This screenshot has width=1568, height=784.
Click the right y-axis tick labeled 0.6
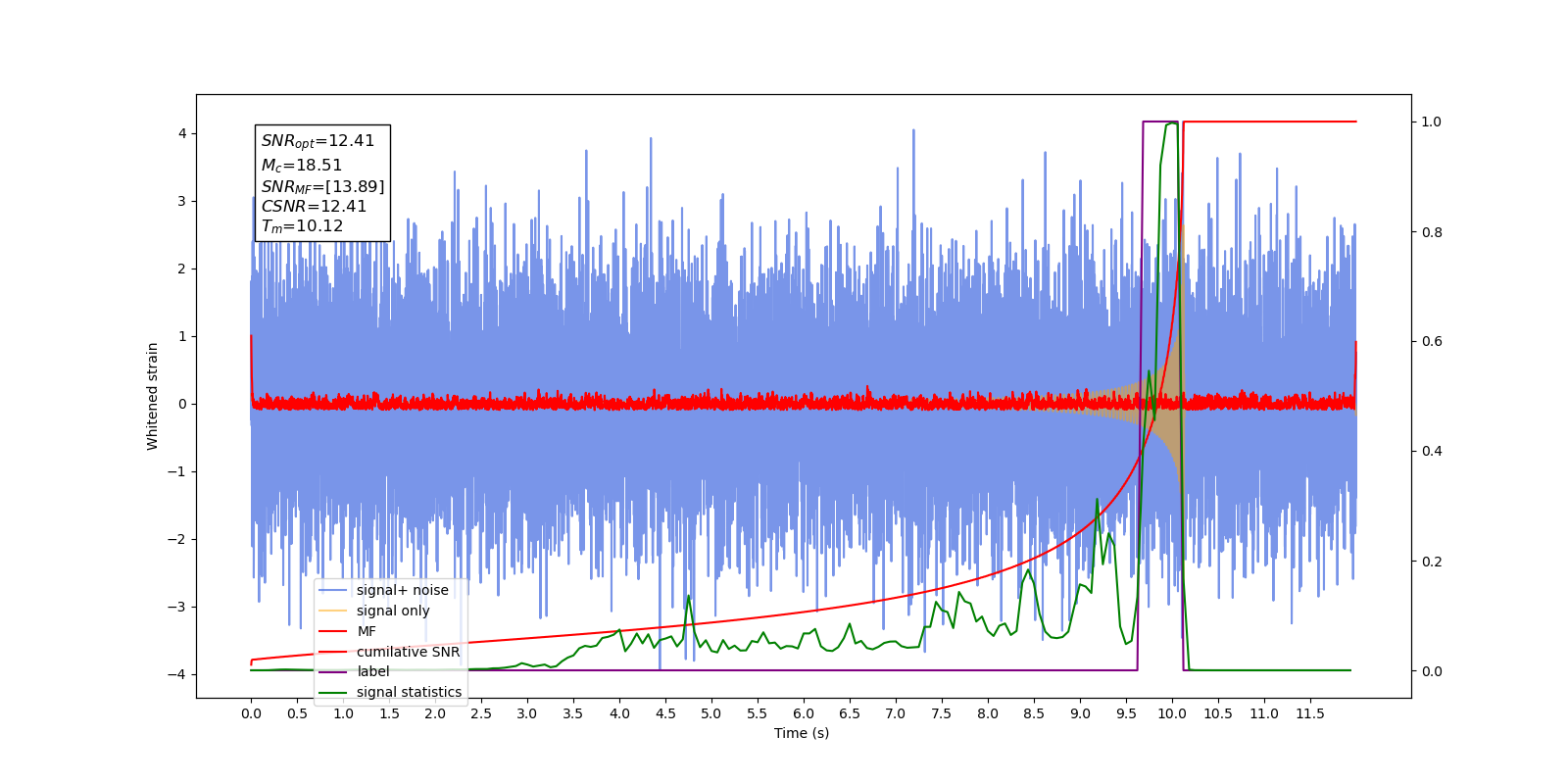pyautogui.click(x=1432, y=342)
